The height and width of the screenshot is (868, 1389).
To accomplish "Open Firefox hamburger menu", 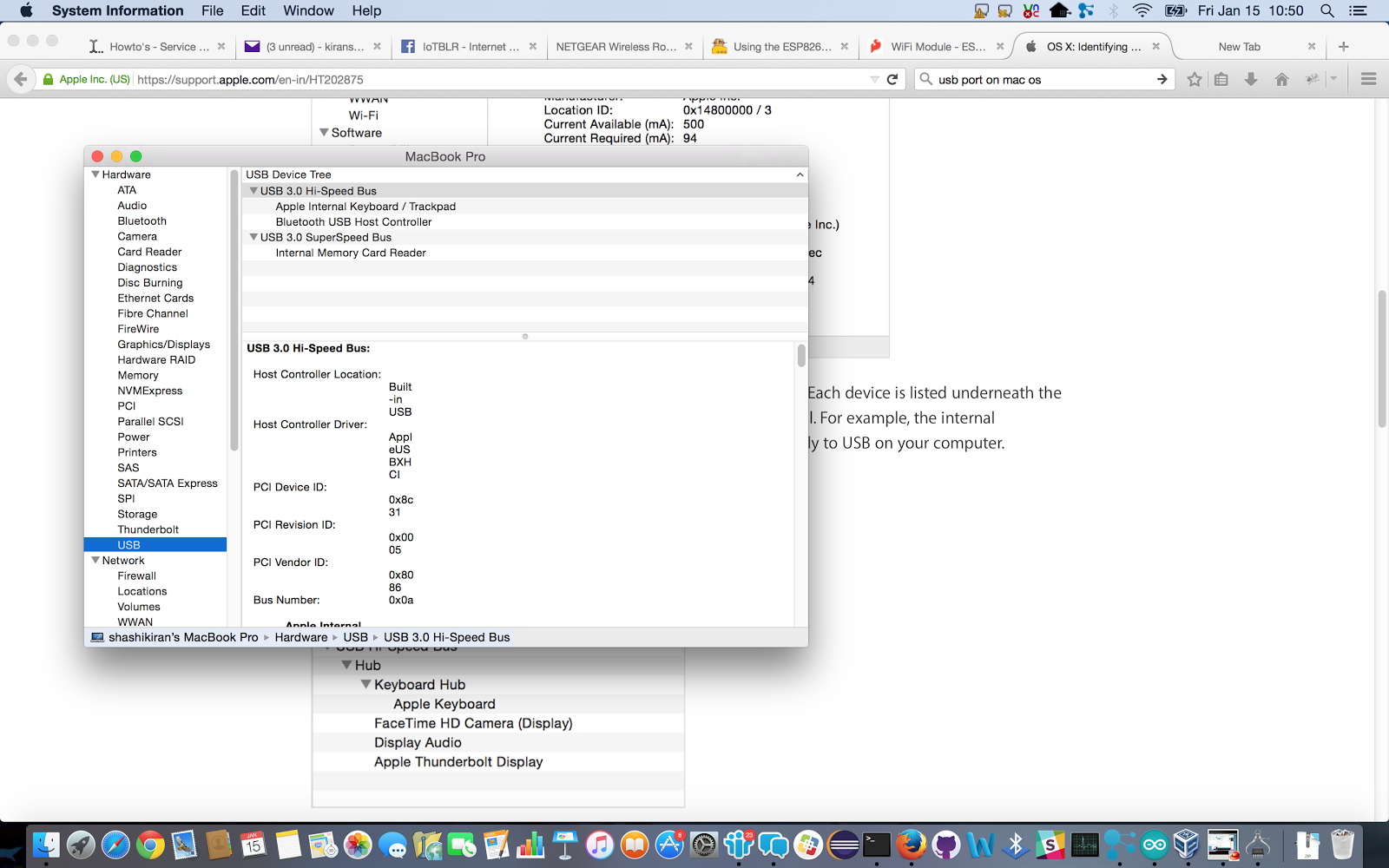I will (x=1369, y=79).
